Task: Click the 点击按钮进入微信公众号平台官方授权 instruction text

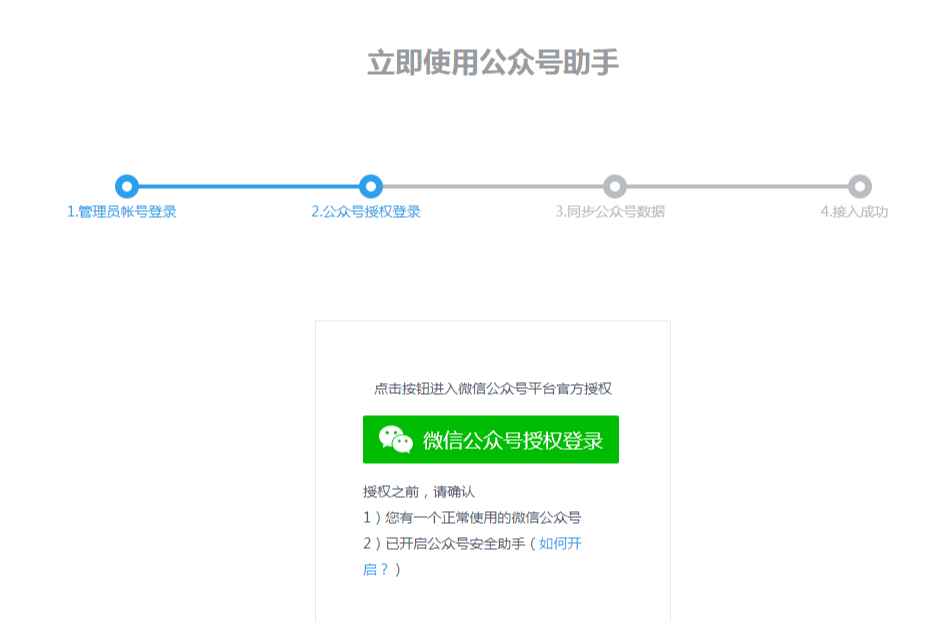Action: tap(492, 389)
